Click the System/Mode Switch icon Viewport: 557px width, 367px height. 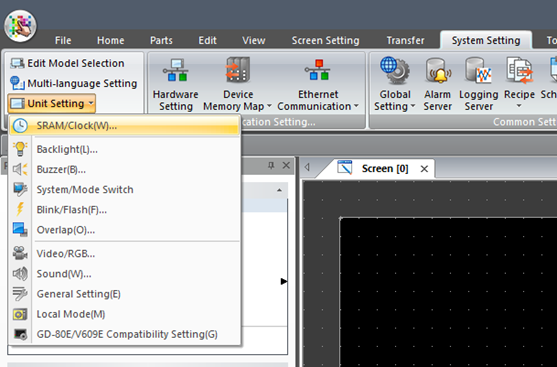click(20, 189)
